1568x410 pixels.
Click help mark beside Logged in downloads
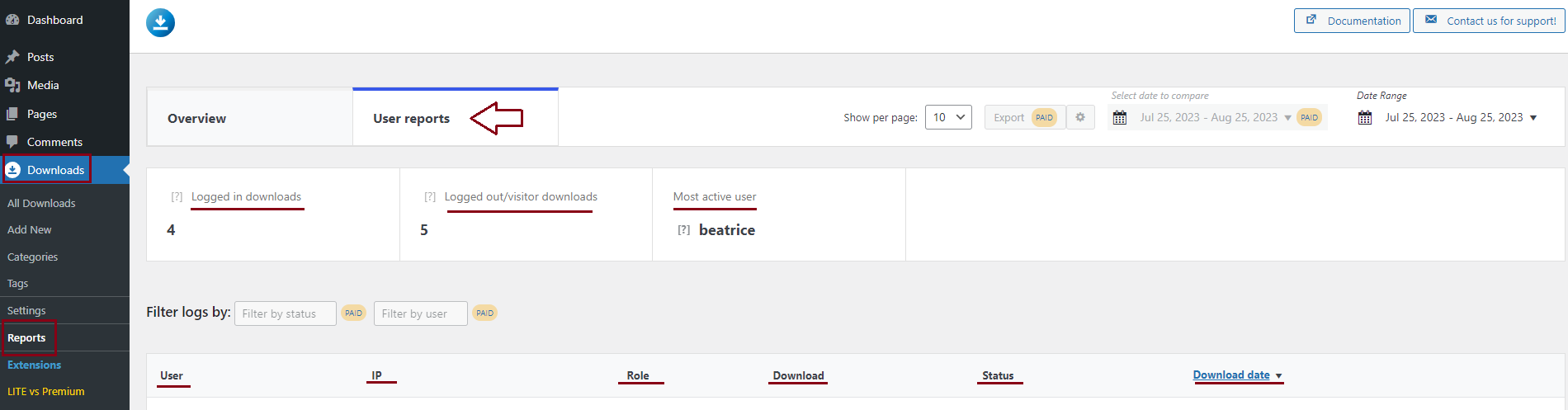[177, 197]
